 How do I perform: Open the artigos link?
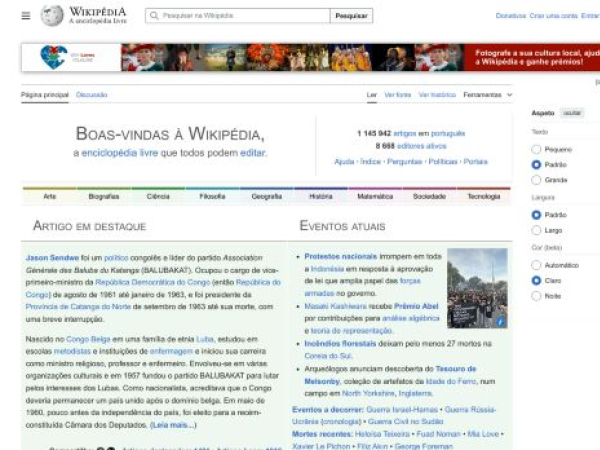[x=404, y=133]
